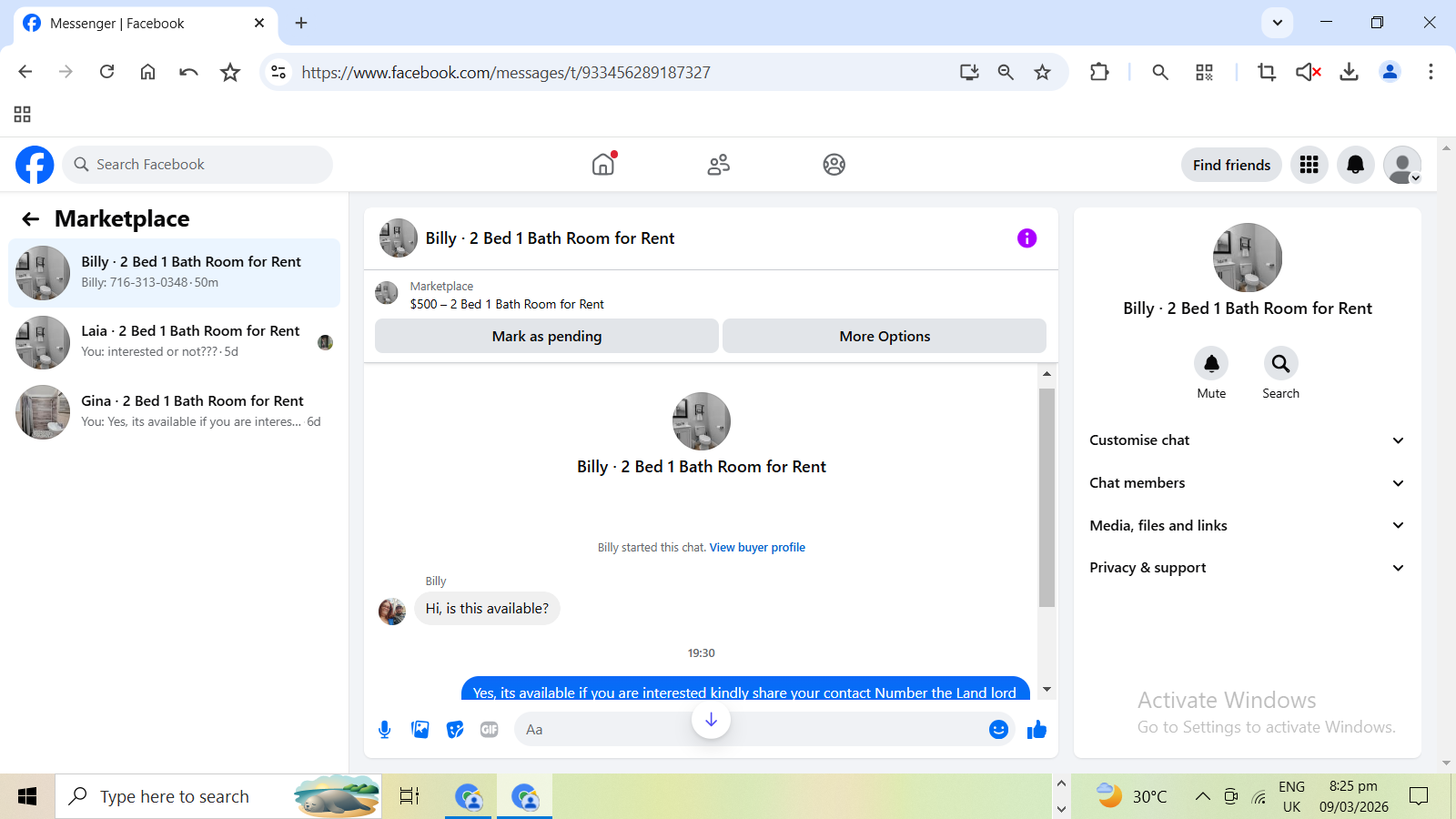Select the Billy conversation in list
This screenshot has width=1456, height=819.
point(175,273)
